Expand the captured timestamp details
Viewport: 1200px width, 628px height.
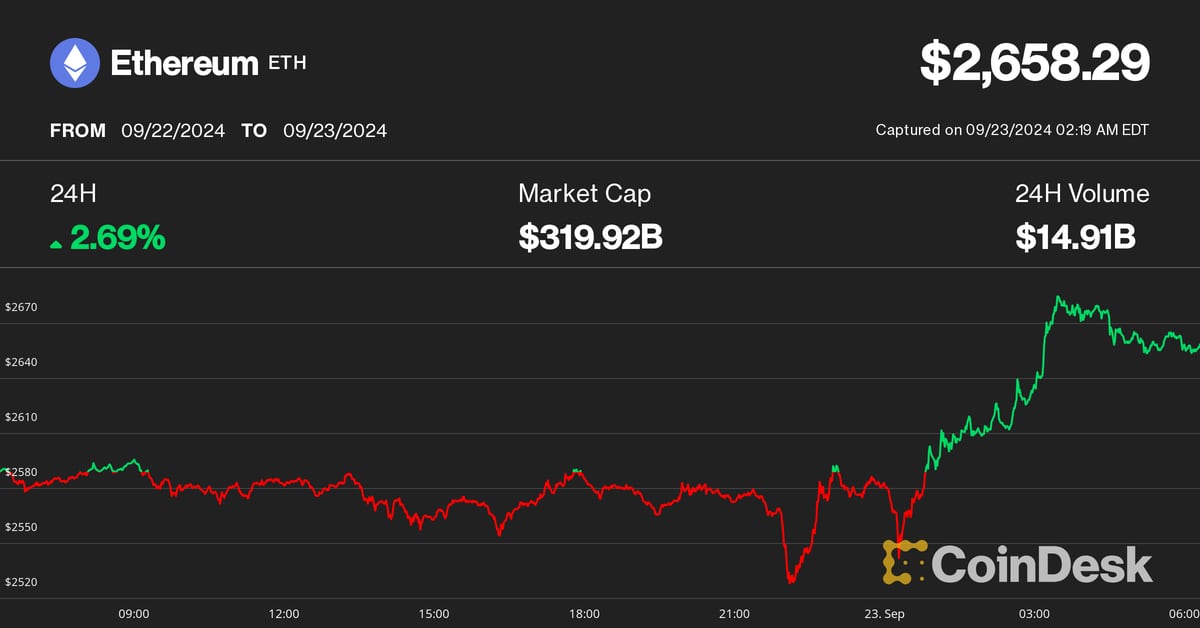point(1013,129)
